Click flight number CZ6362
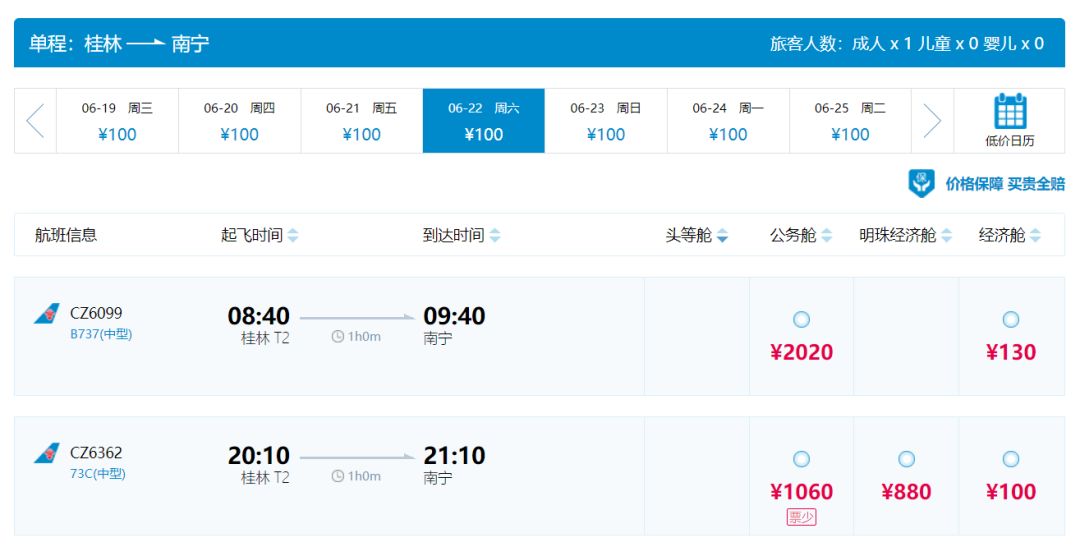1080x556 pixels. point(96,453)
